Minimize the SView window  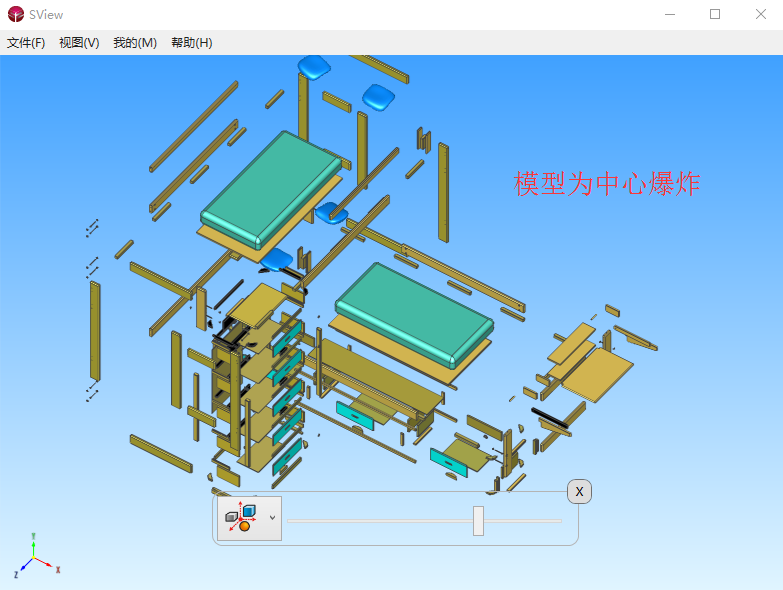tap(670, 14)
